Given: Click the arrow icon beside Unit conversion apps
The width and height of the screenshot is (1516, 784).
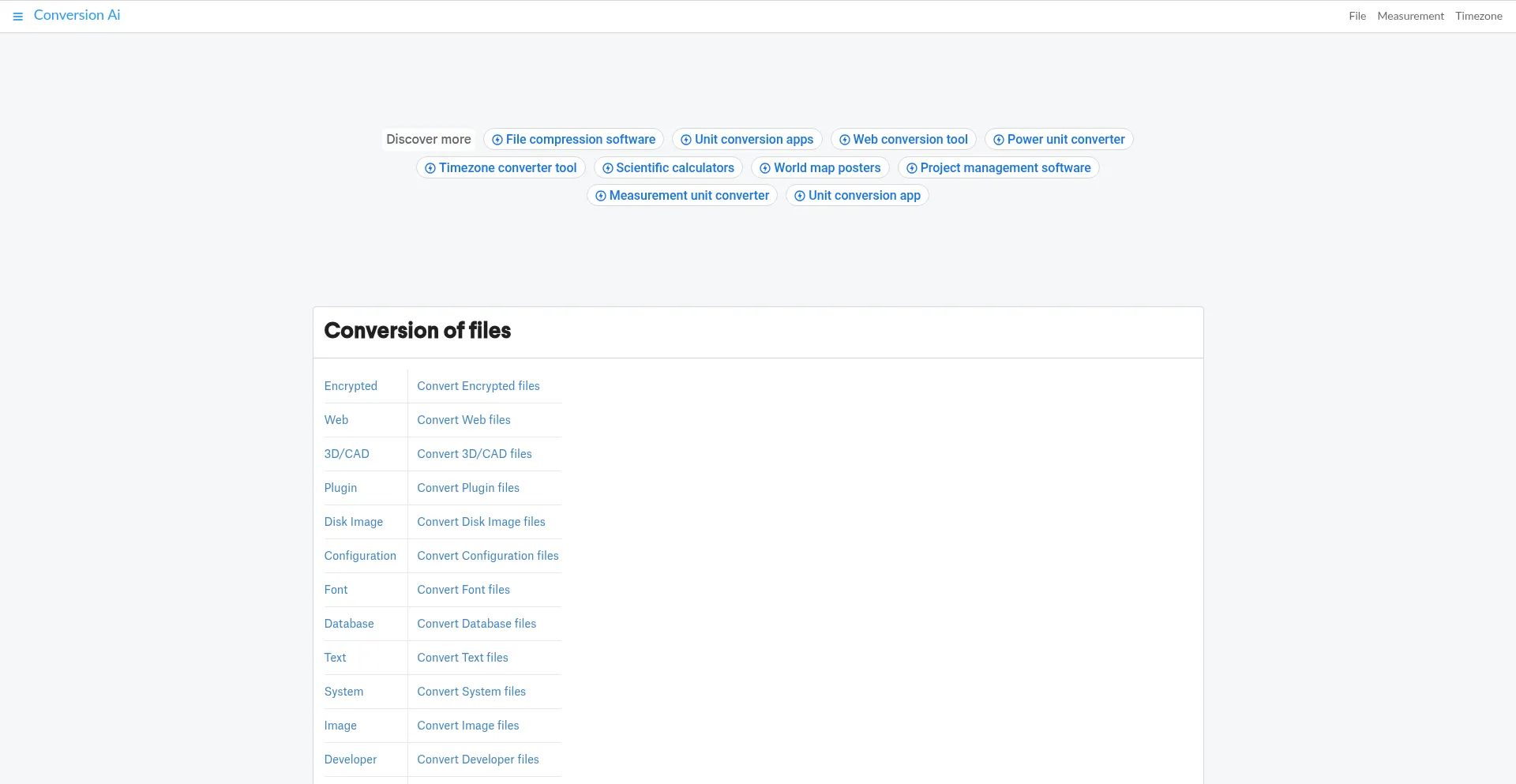Looking at the screenshot, I should 686,140.
